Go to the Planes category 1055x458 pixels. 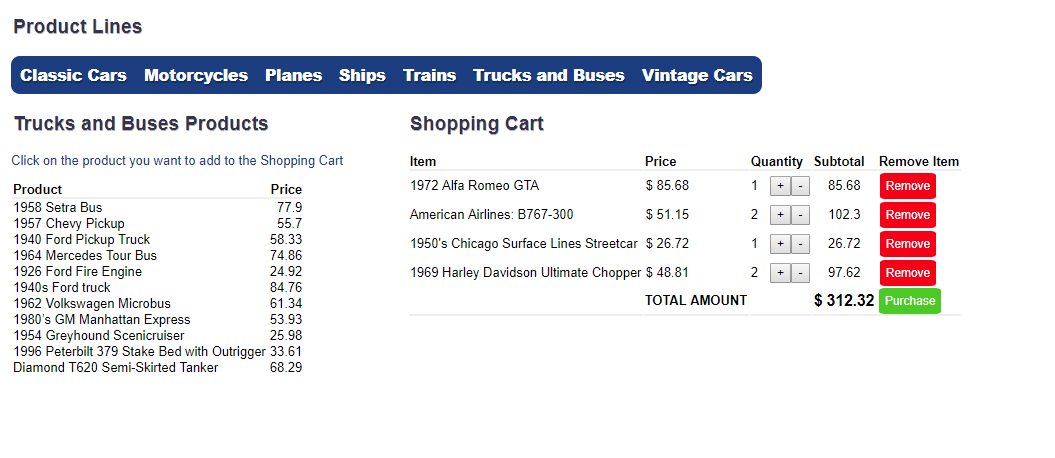tap(293, 75)
